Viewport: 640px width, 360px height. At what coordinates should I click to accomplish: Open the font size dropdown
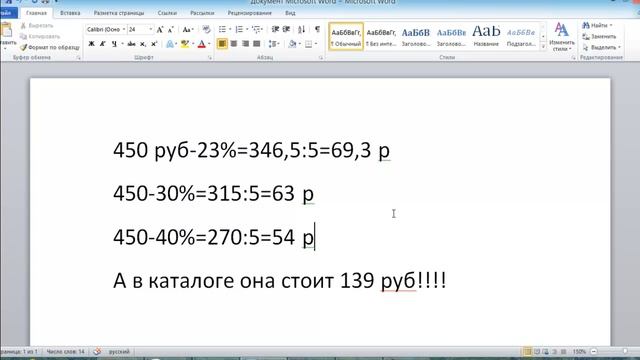coord(151,29)
